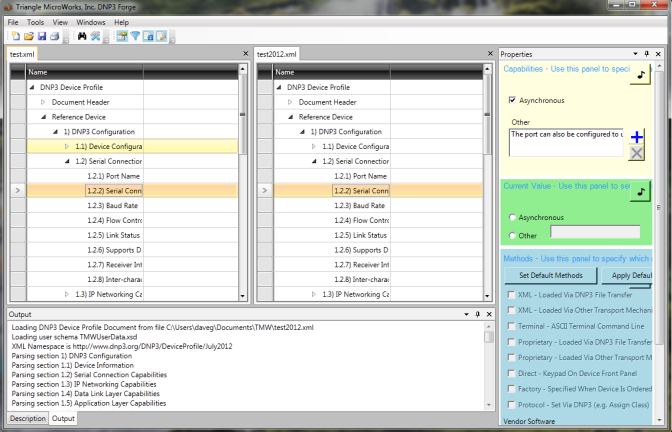Click the Print icon in toolbar
672x432 pixels.
55,36
